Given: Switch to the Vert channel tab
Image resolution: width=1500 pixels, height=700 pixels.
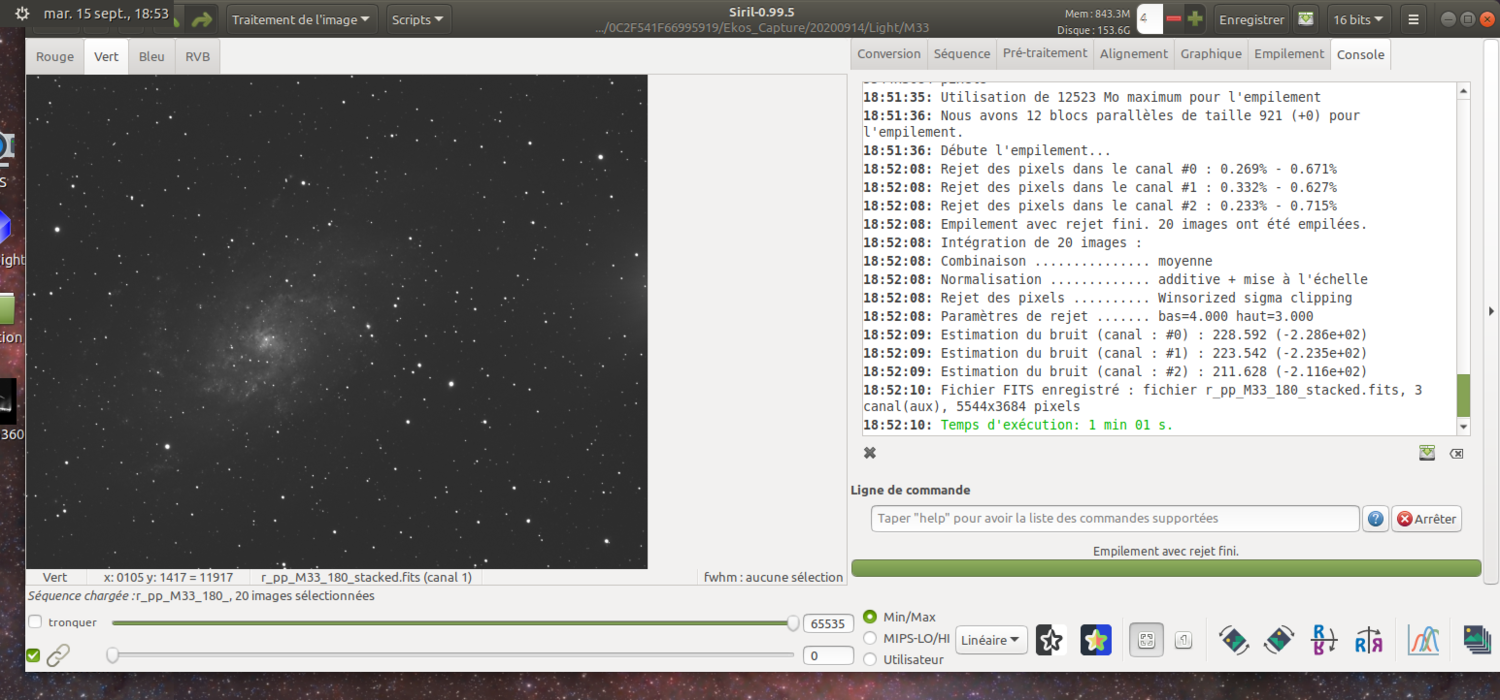Looking at the screenshot, I should (106, 56).
